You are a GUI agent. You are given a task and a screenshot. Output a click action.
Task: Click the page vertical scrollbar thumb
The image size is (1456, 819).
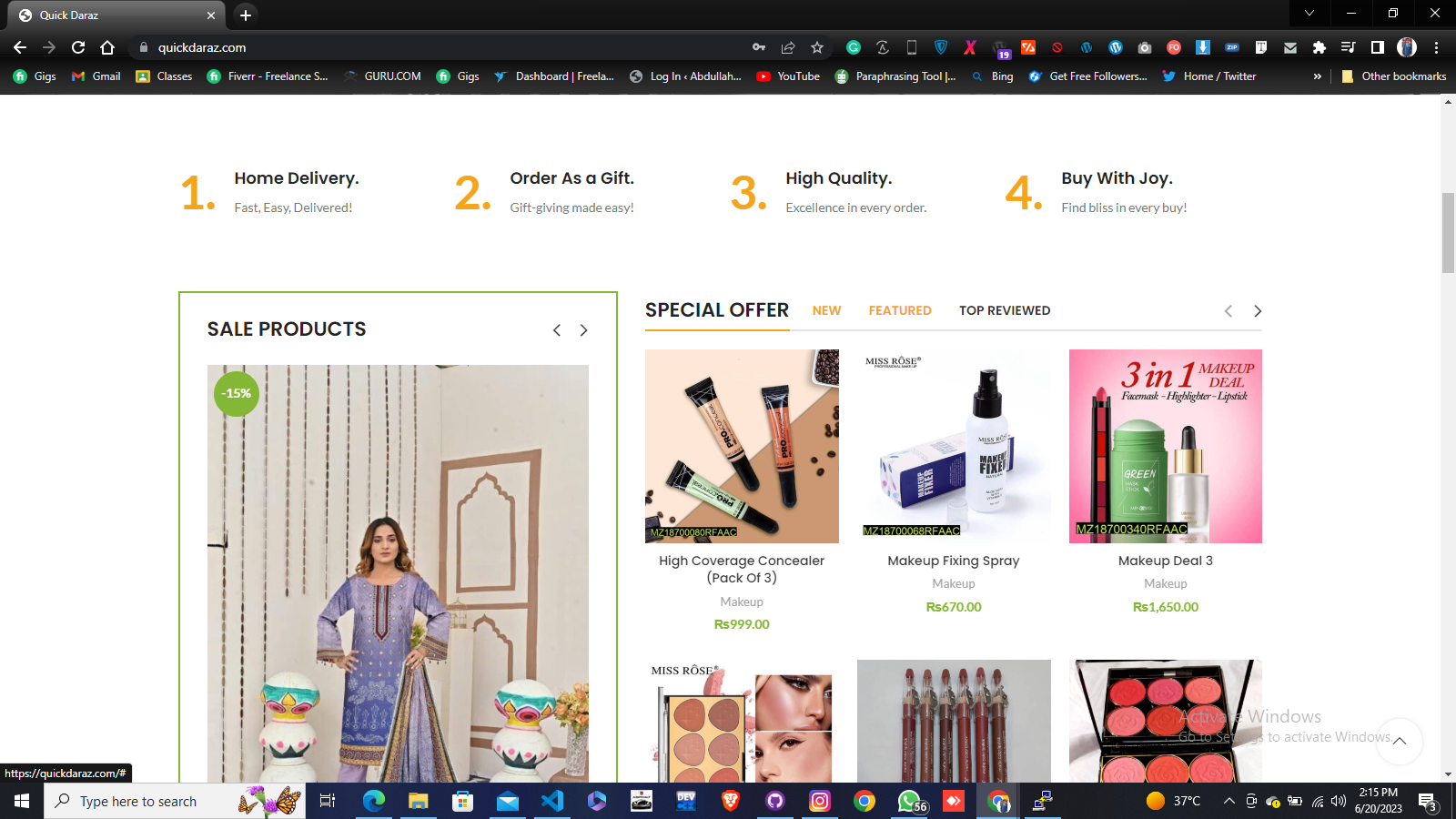click(x=1448, y=232)
